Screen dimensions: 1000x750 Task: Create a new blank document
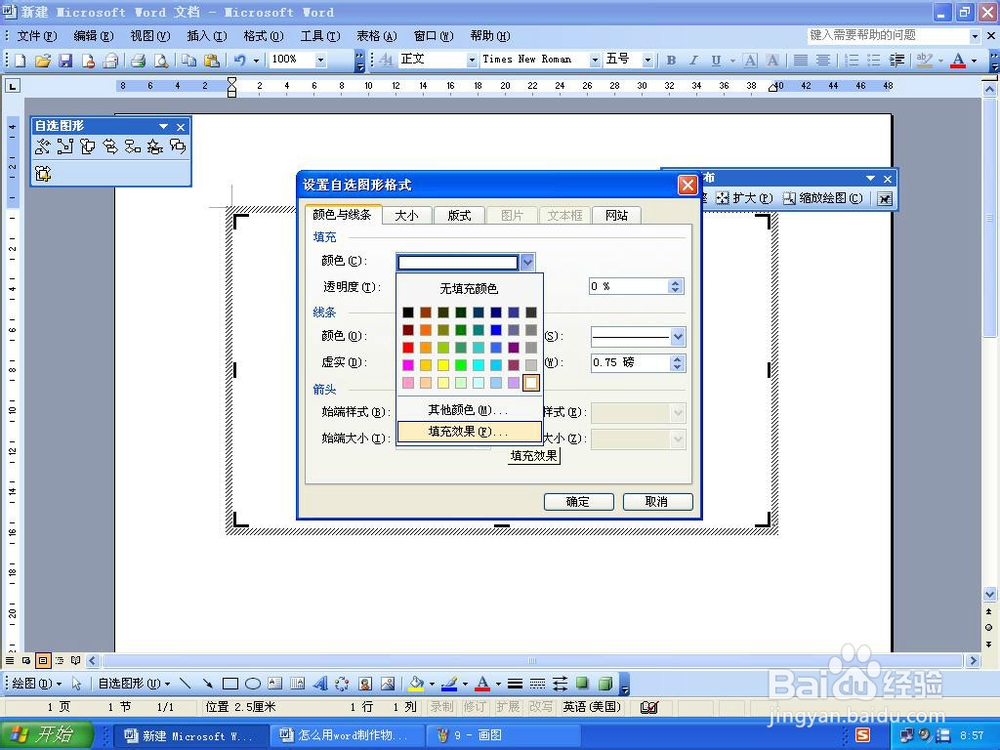coord(20,61)
